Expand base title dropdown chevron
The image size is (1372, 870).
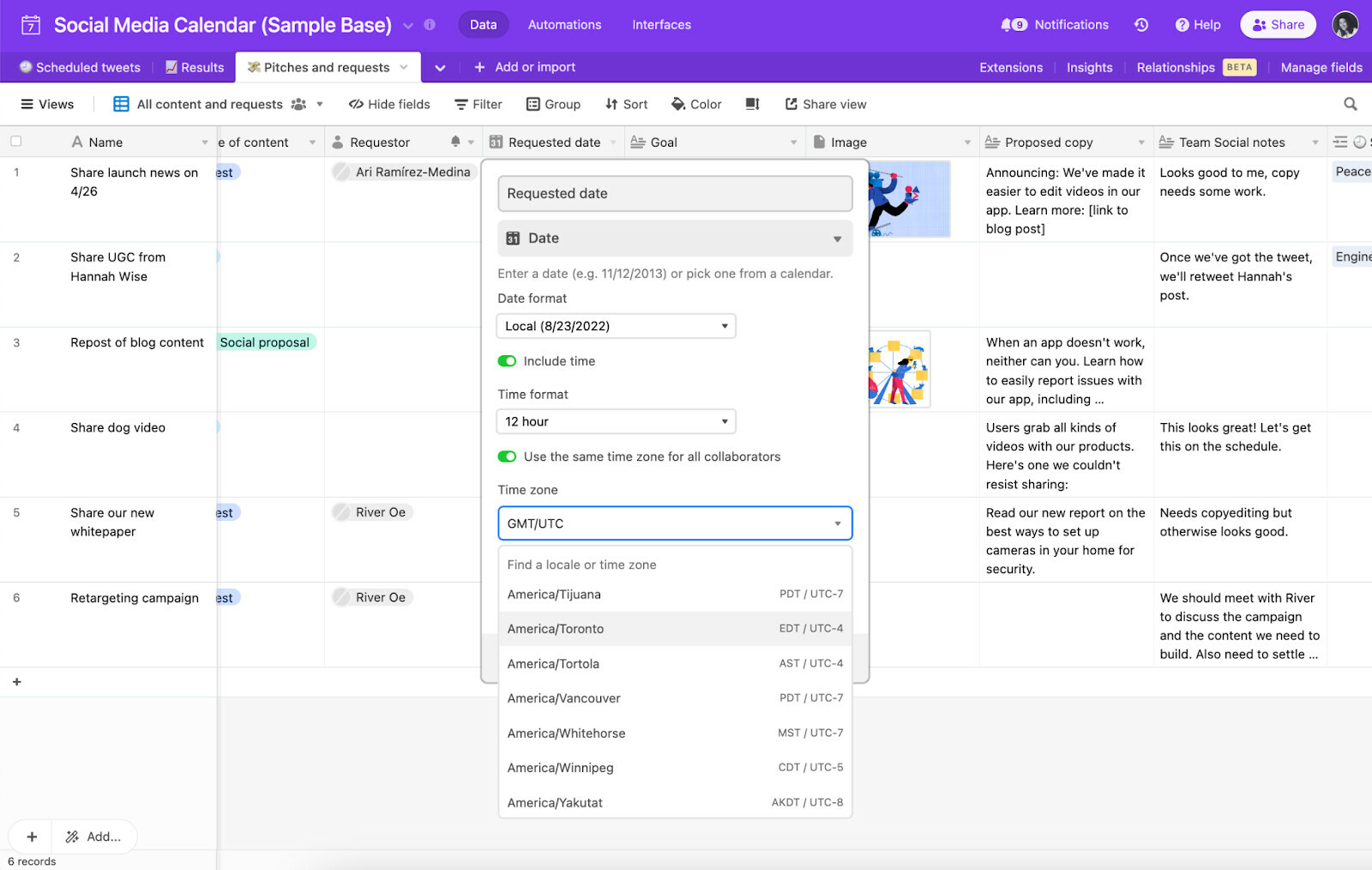point(408,26)
